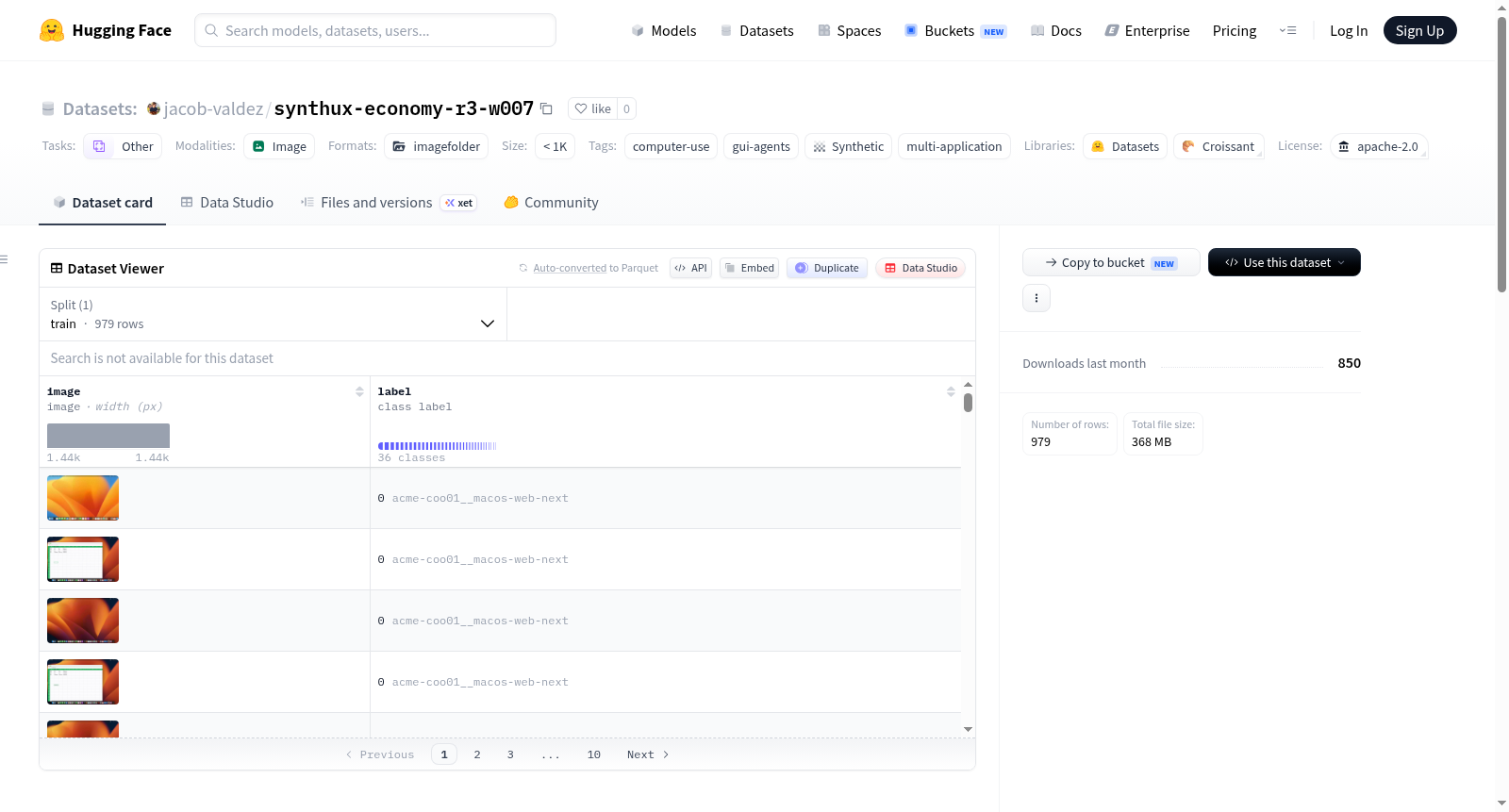Viewport: 1509px width, 812px height.
Task: Copy dataset name with copy icon
Action: tap(546, 108)
